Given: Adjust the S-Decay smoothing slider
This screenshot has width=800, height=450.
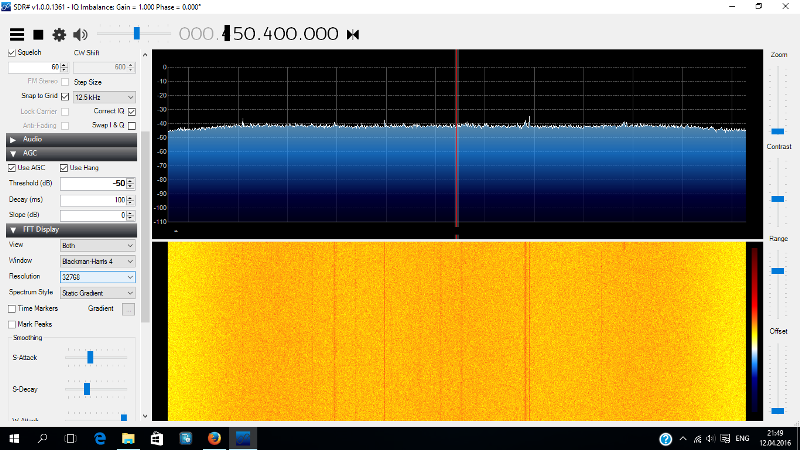Looking at the screenshot, I should click(x=87, y=389).
